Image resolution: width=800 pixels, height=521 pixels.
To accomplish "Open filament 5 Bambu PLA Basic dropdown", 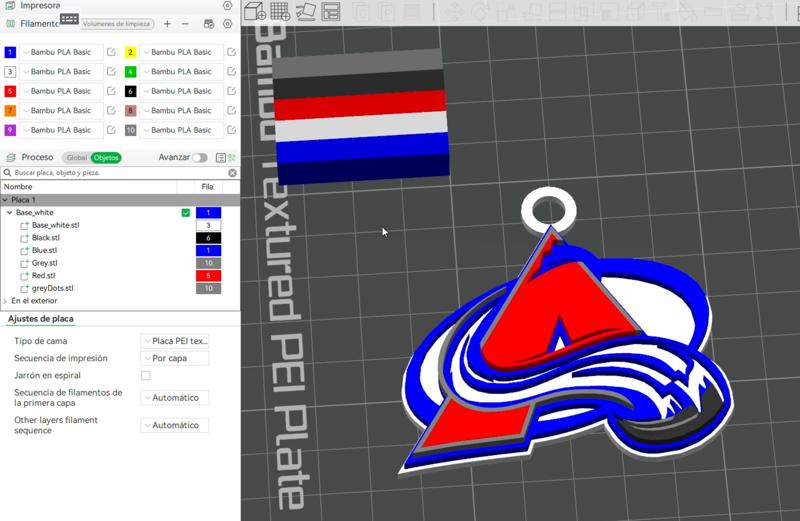I will 61,91.
